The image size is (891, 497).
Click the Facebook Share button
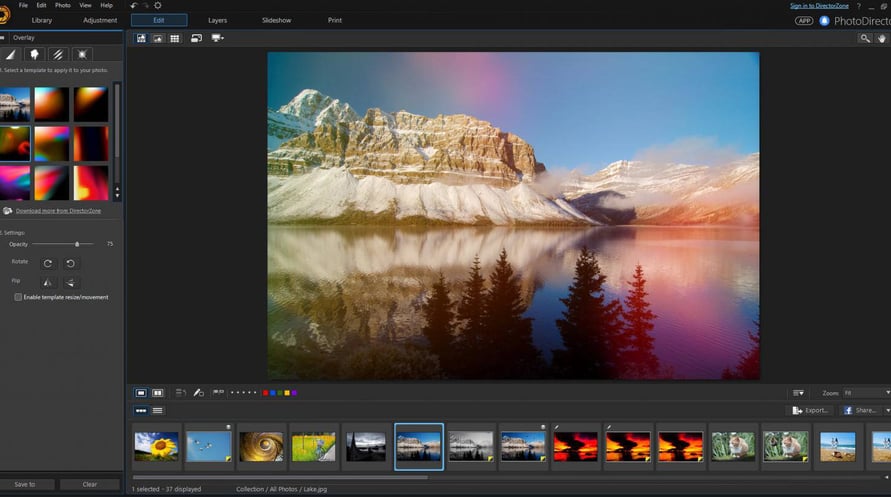click(860, 410)
